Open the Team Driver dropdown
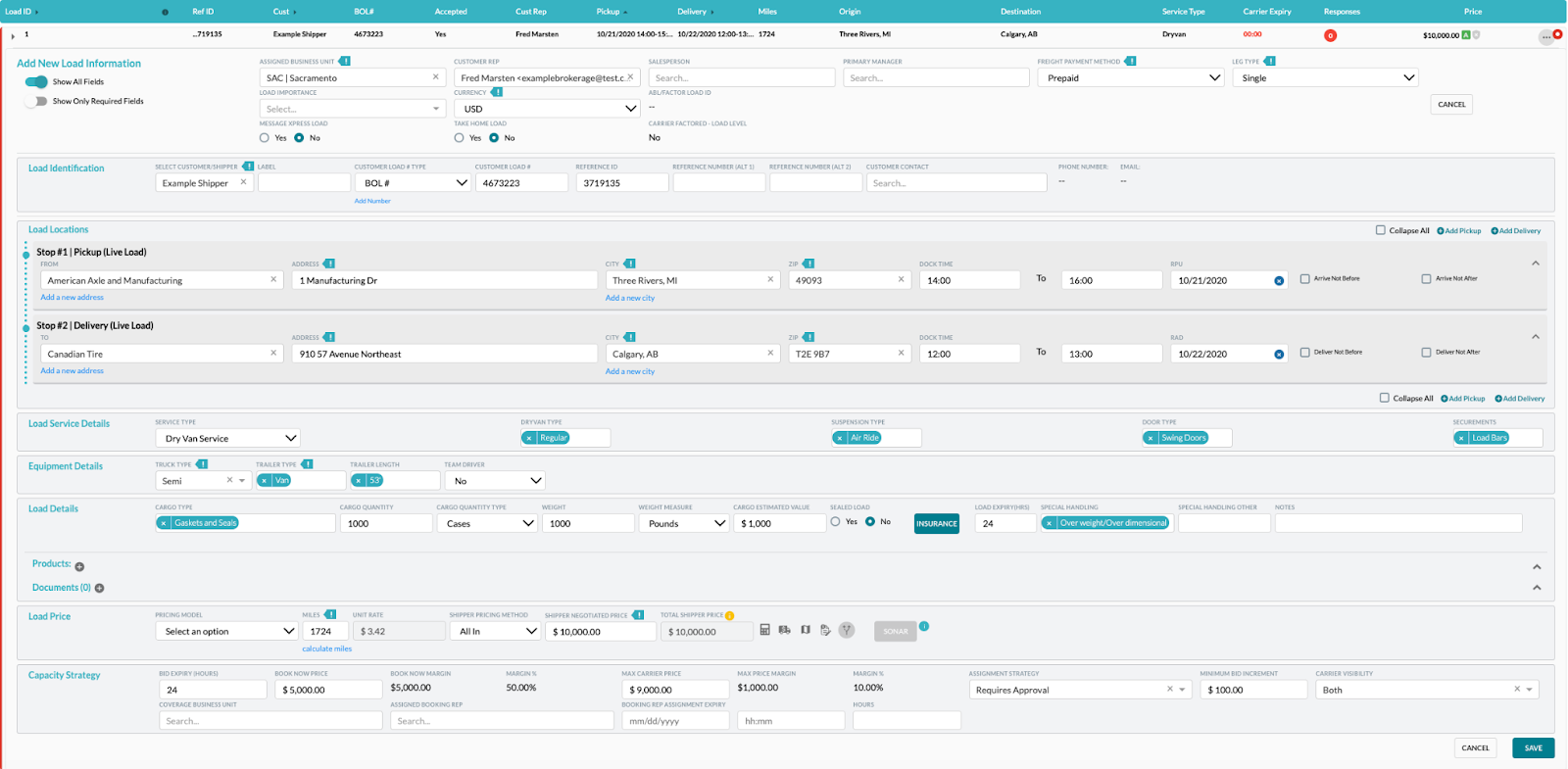Screen dimensions: 1568x769 [x=495, y=481]
